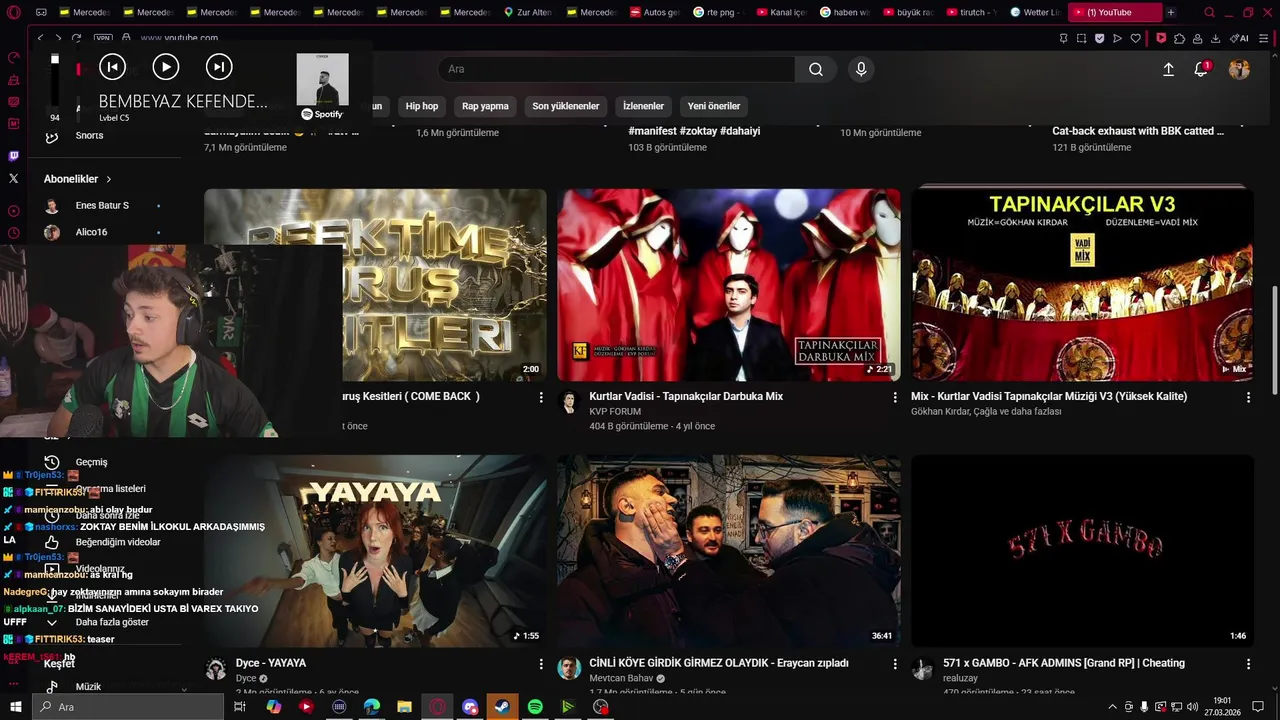Open the YouTube upload create icon
The width and height of the screenshot is (1280, 720).
tap(1168, 69)
